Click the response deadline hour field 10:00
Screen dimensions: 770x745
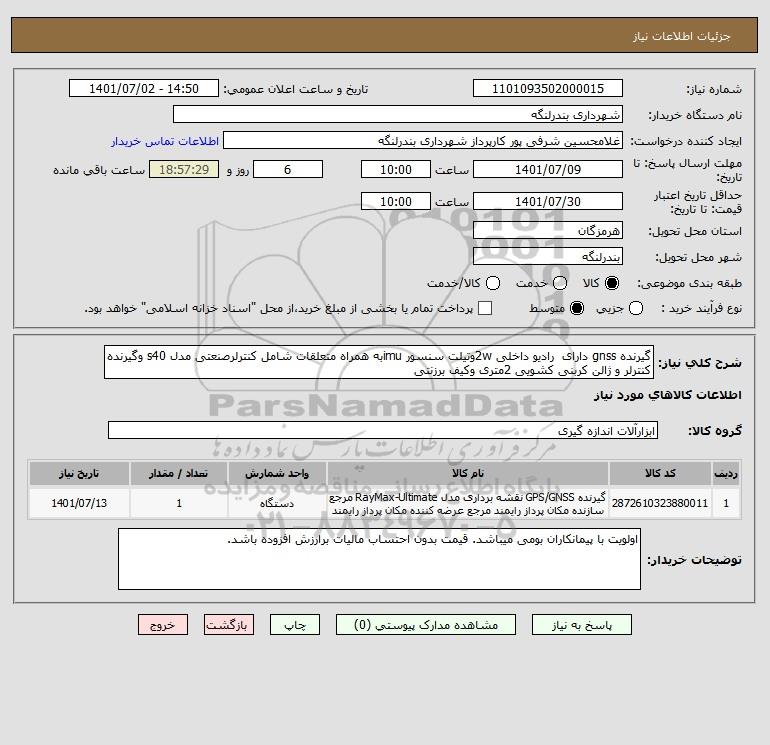(x=396, y=169)
